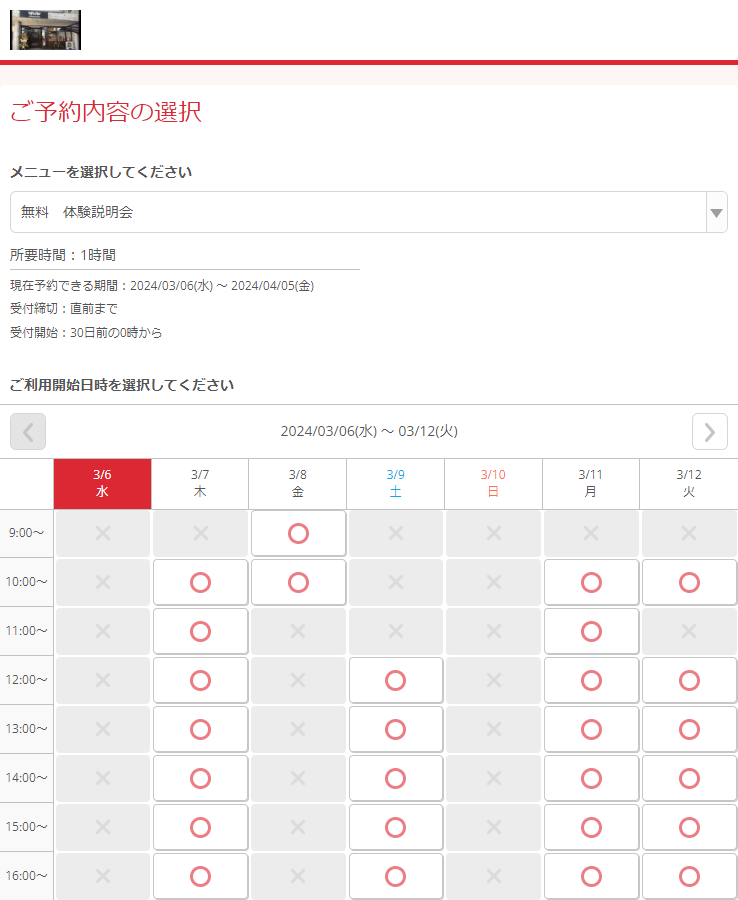Click the store thumbnail image at top
Viewport: 738px width, 900px height.
[45, 30]
